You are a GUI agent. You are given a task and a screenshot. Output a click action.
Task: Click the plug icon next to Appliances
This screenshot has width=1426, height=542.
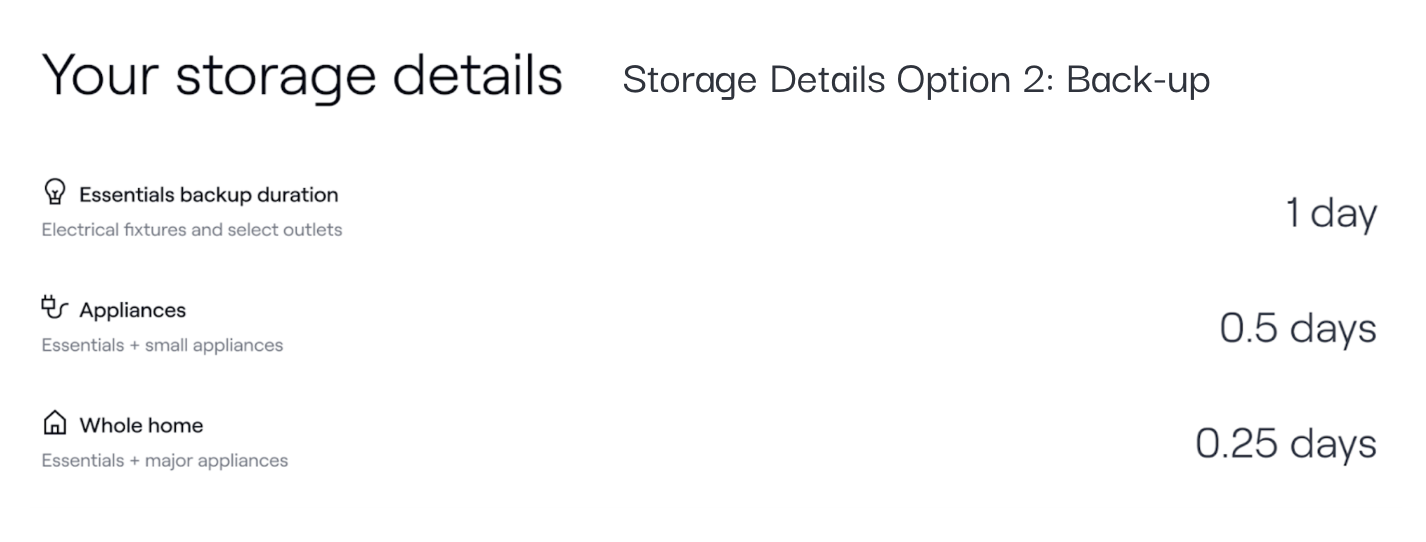[x=55, y=308]
